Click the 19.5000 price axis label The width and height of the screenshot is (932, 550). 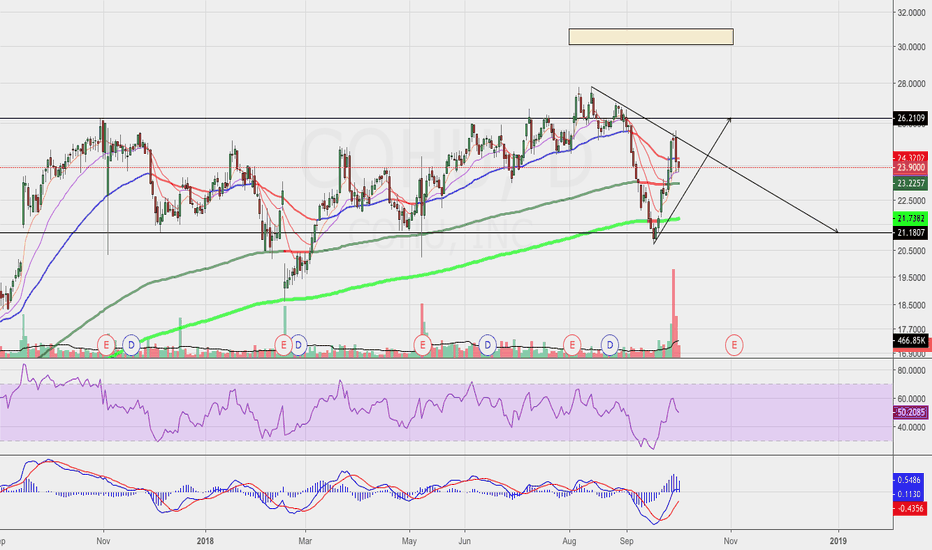click(x=911, y=278)
